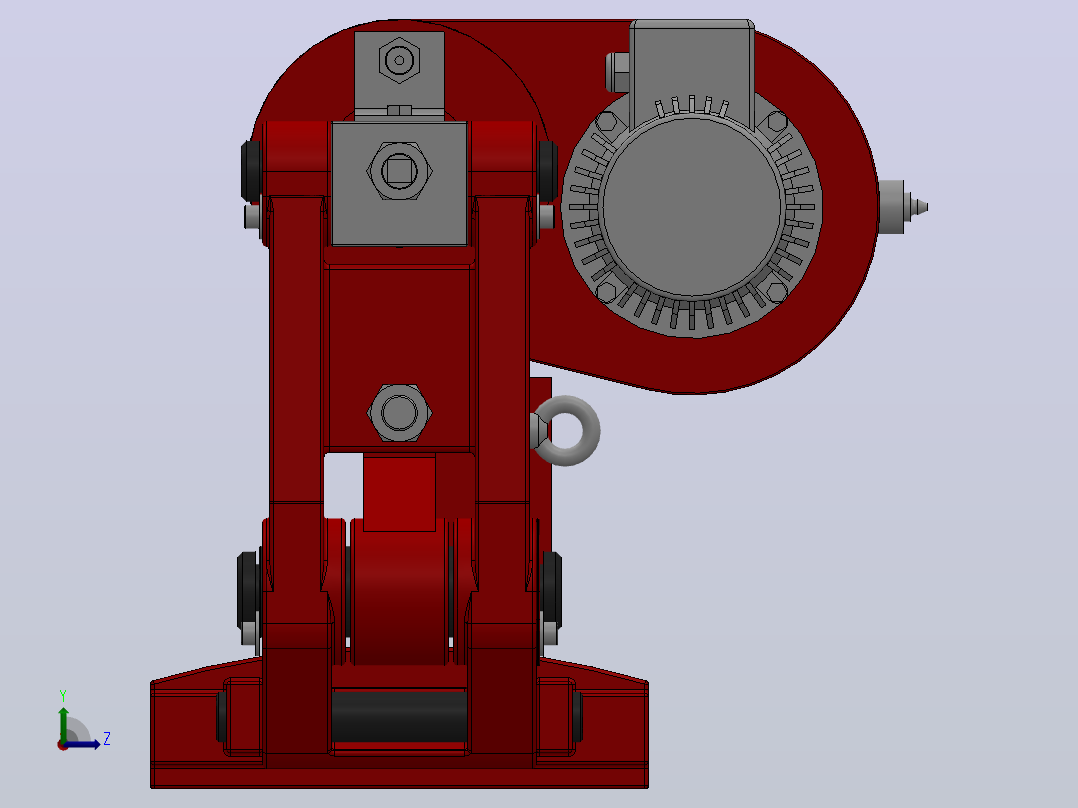Click the red origin ball of triad
Image resolution: width=1078 pixels, height=808 pixels.
tap(62, 745)
